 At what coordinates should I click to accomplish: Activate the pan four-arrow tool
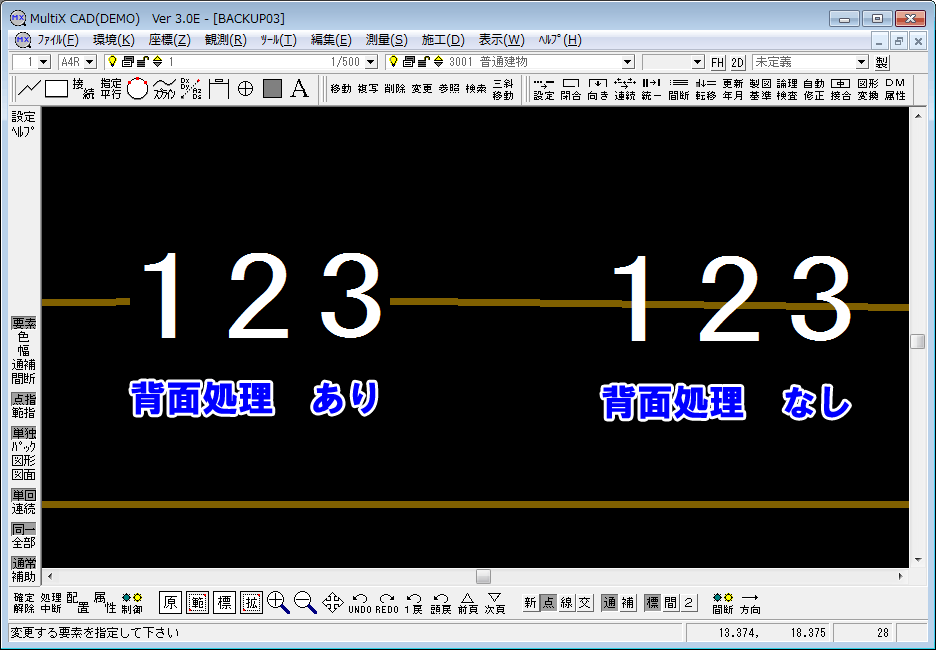[x=332, y=603]
